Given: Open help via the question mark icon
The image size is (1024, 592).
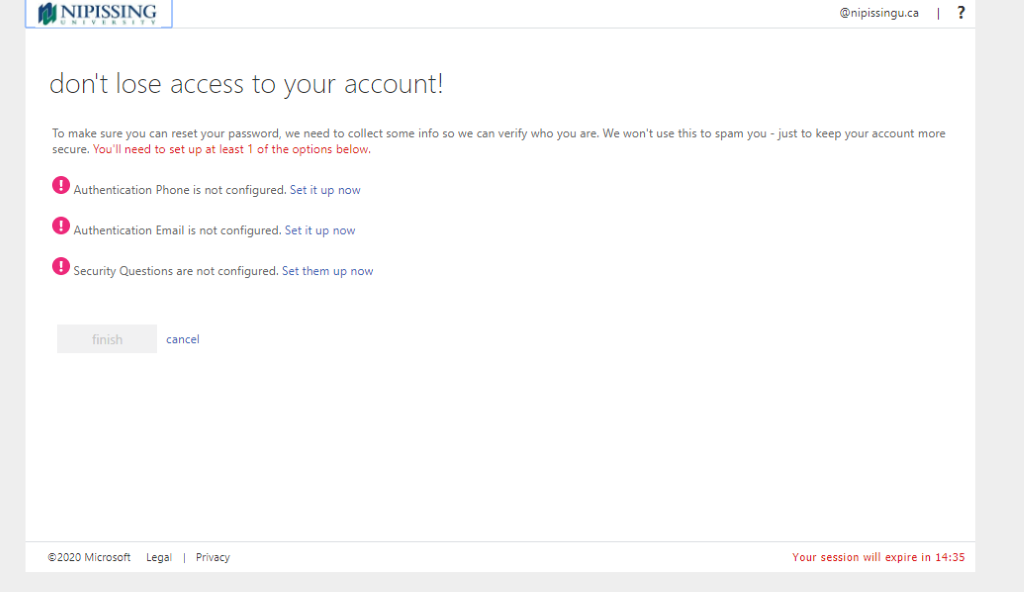Looking at the screenshot, I should [x=961, y=13].
